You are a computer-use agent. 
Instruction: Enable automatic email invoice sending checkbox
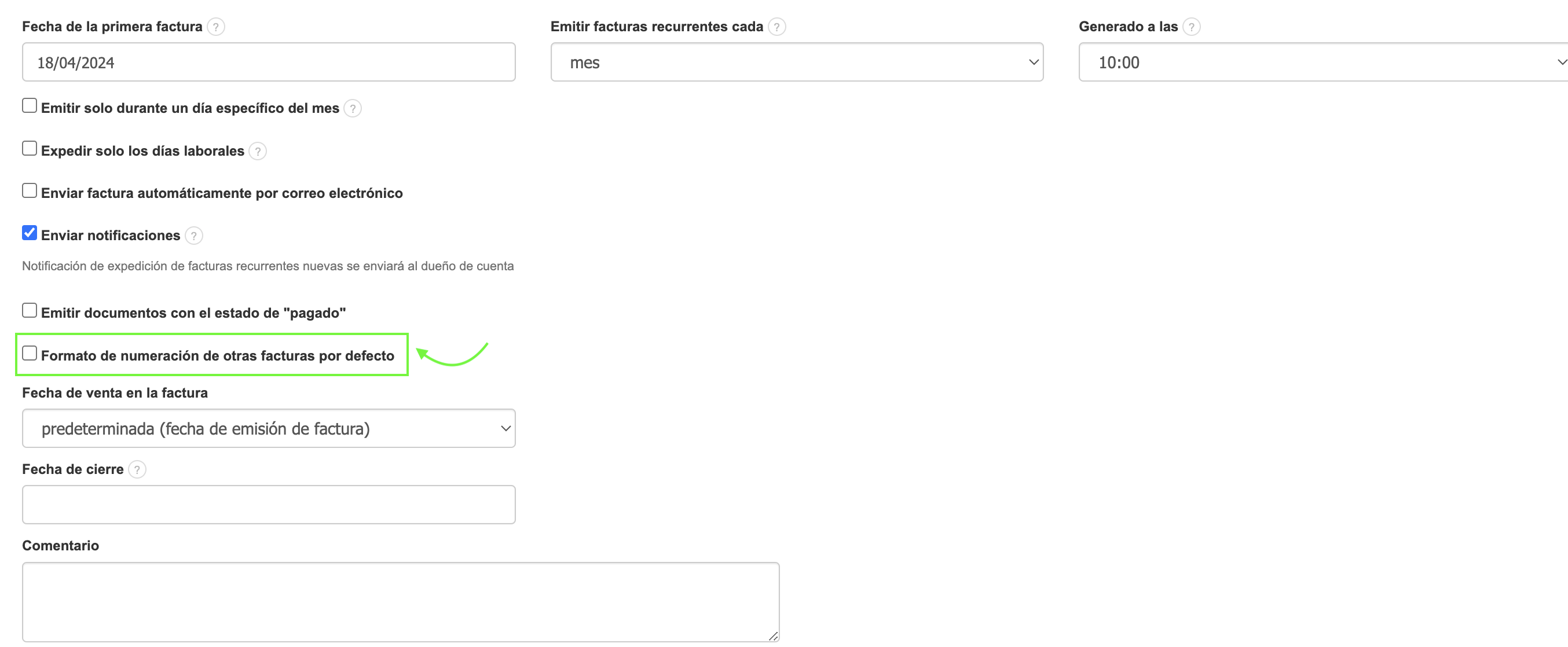pyautogui.click(x=29, y=191)
